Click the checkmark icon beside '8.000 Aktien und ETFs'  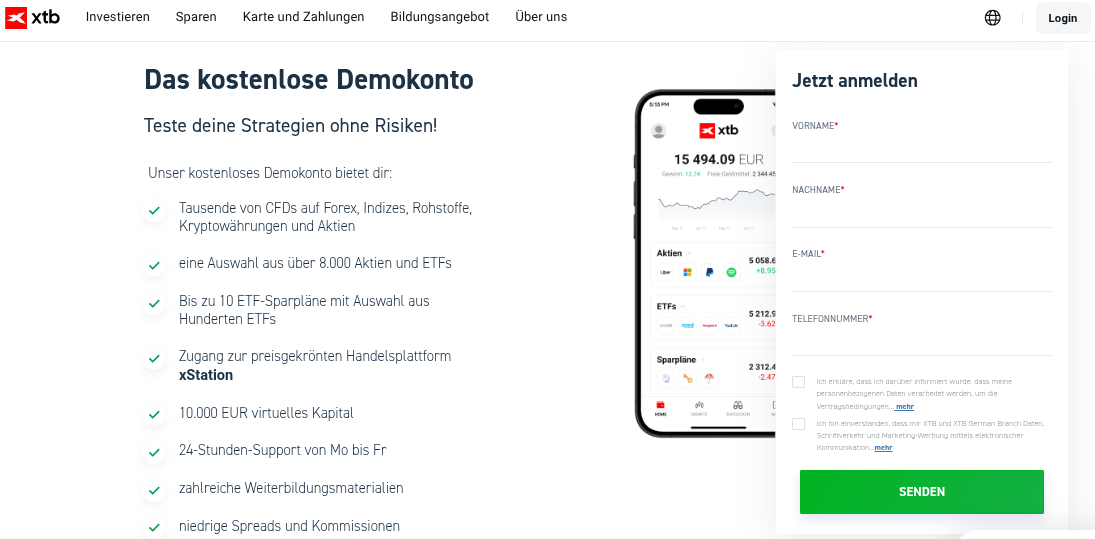[x=154, y=265]
